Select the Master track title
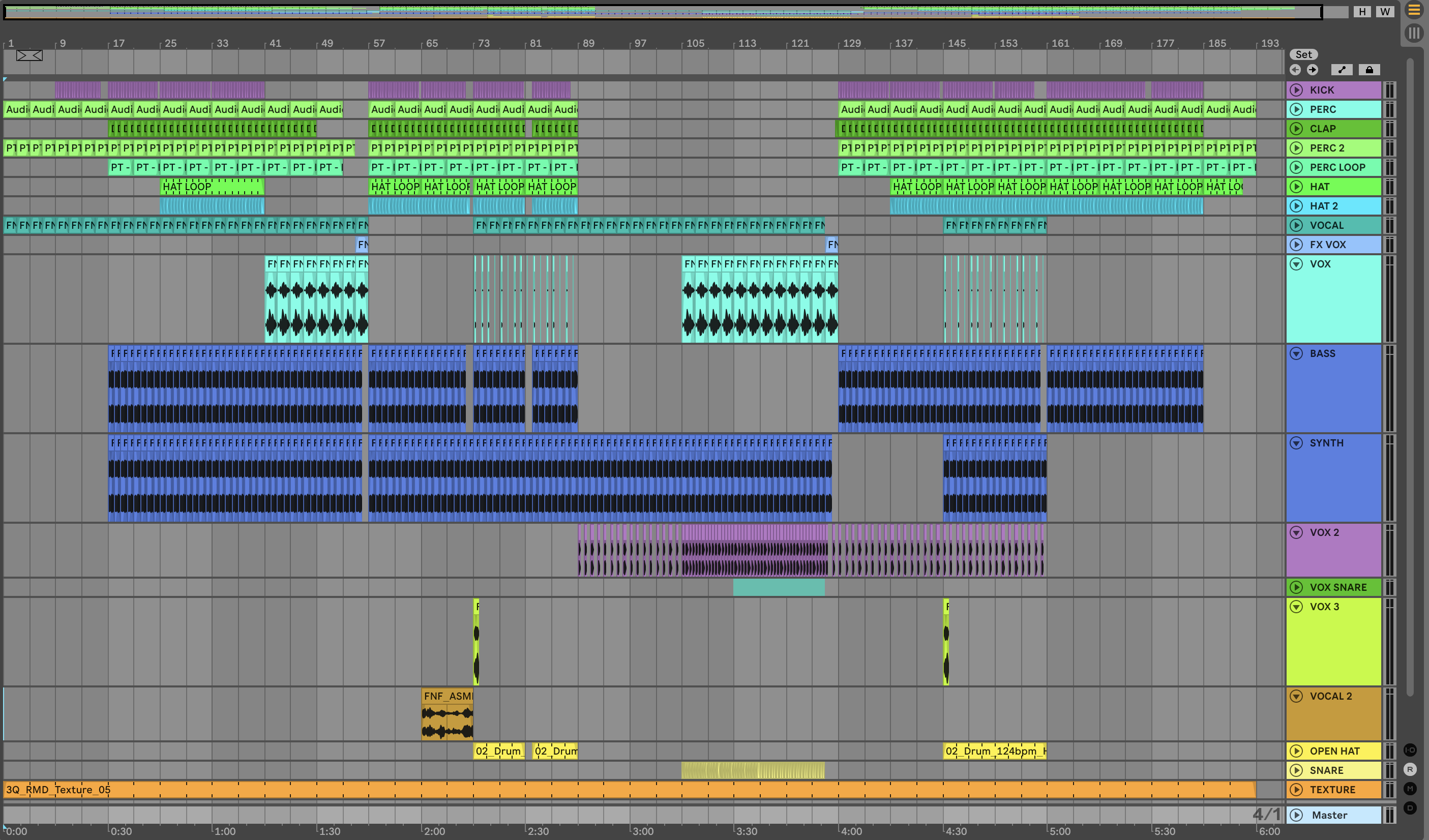This screenshot has height=840, width=1429. tap(1330, 815)
